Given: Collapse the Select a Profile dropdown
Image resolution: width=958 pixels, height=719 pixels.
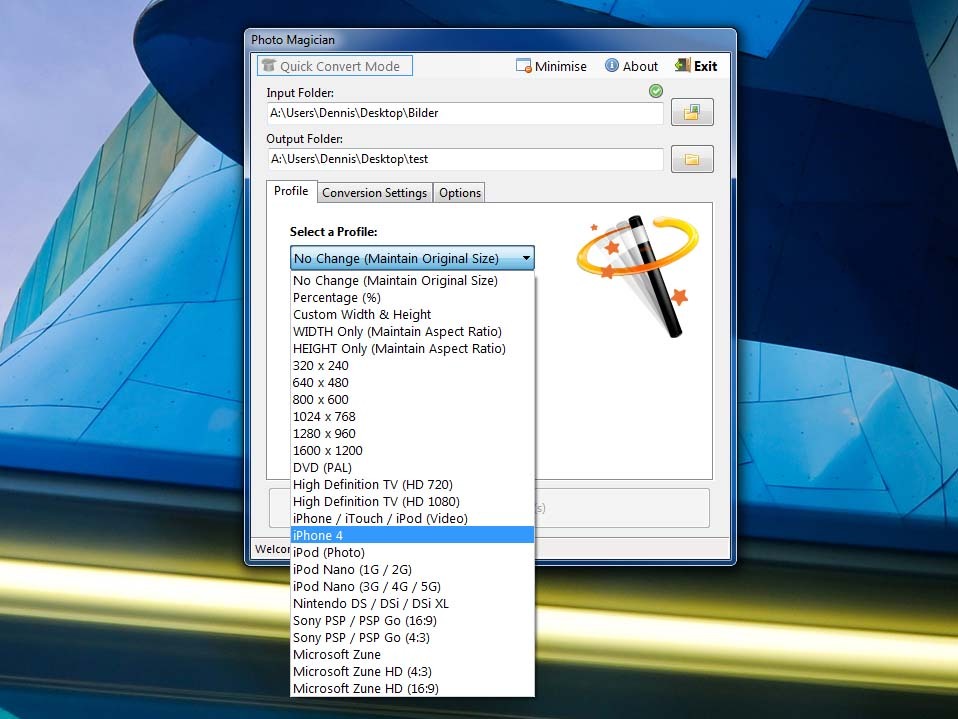Looking at the screenshot, I should [x=412, y=258].
